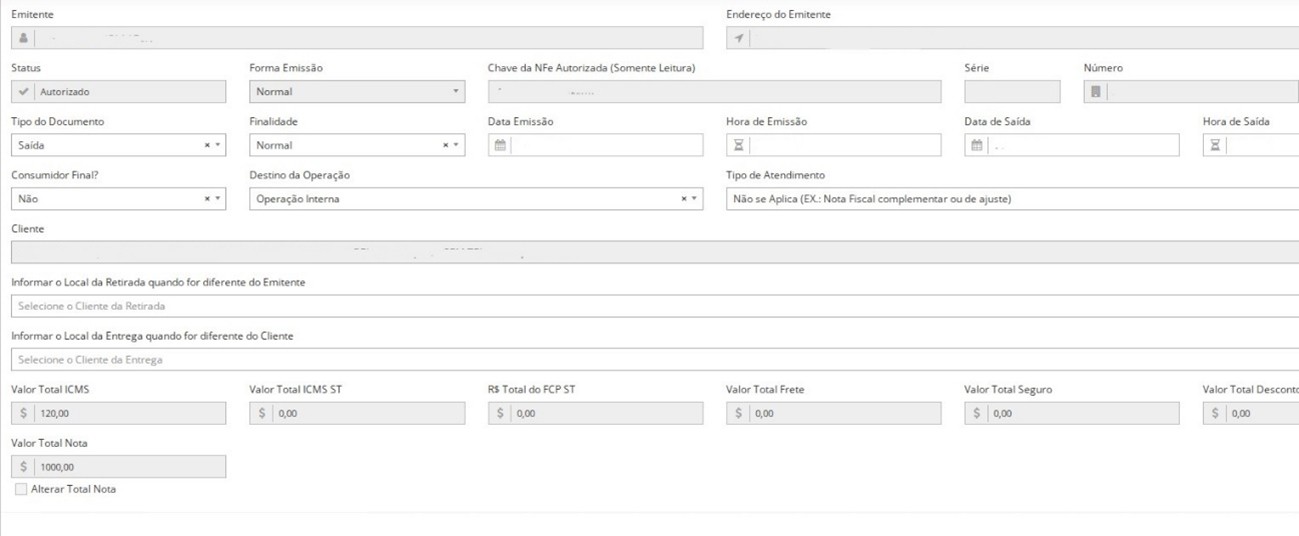Screen dimensions: 1299x536
Task: Click the Valor Total Nota value 1000,00
Action: tap(57, 467)
